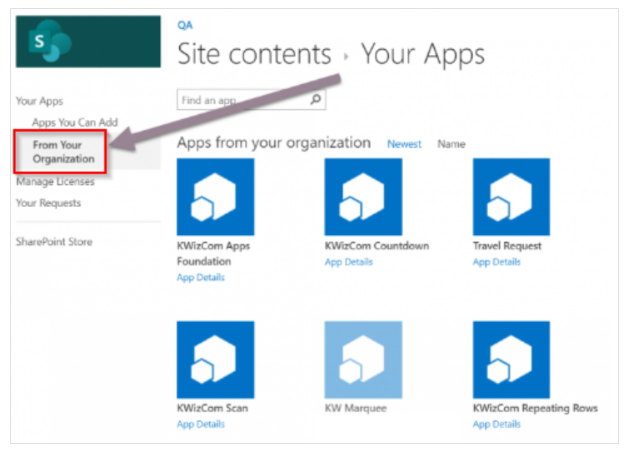
Task: Click the KWizCom Countdown name text
Action: point(377,246)
